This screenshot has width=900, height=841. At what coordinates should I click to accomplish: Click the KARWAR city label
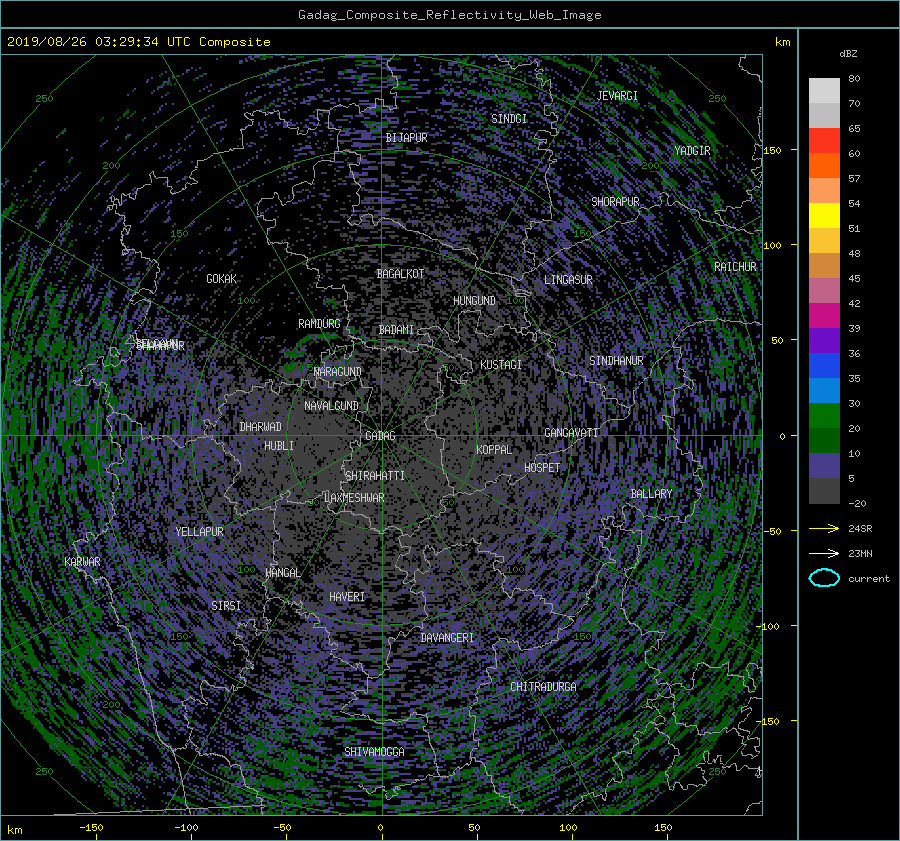(x=82, y=562)
